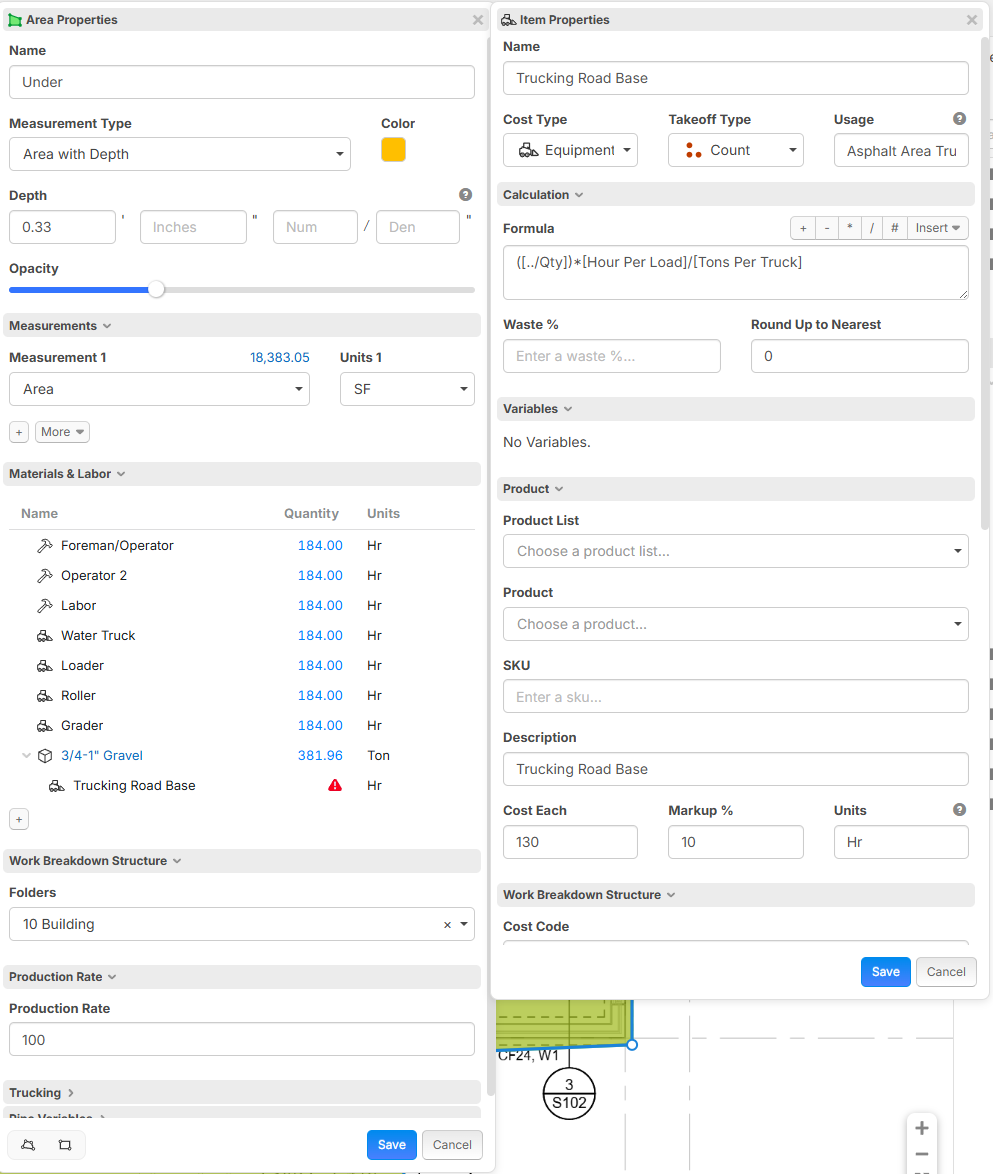Click the Usage help icon

tap(959, 119)
